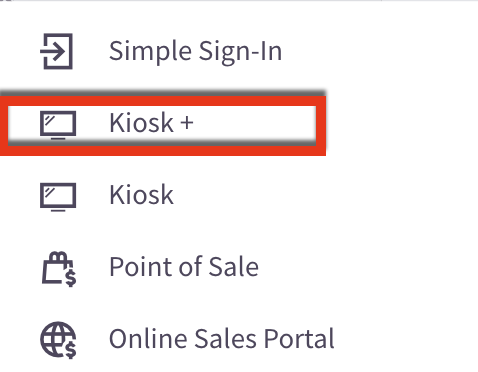Screen dimensions: 478x372
Task: Click the word Portal in the last entry
Action: tap(299, 339)
